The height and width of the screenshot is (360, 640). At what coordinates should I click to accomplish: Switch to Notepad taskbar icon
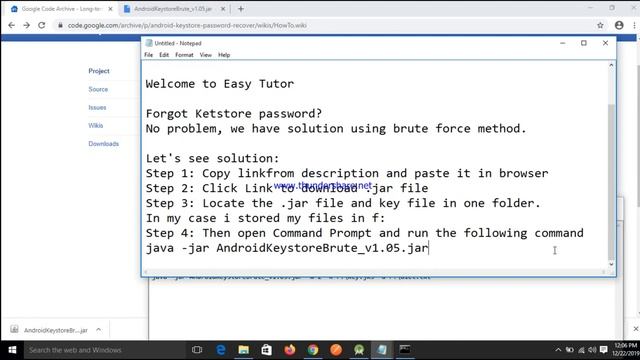click(x=382, y=350)
